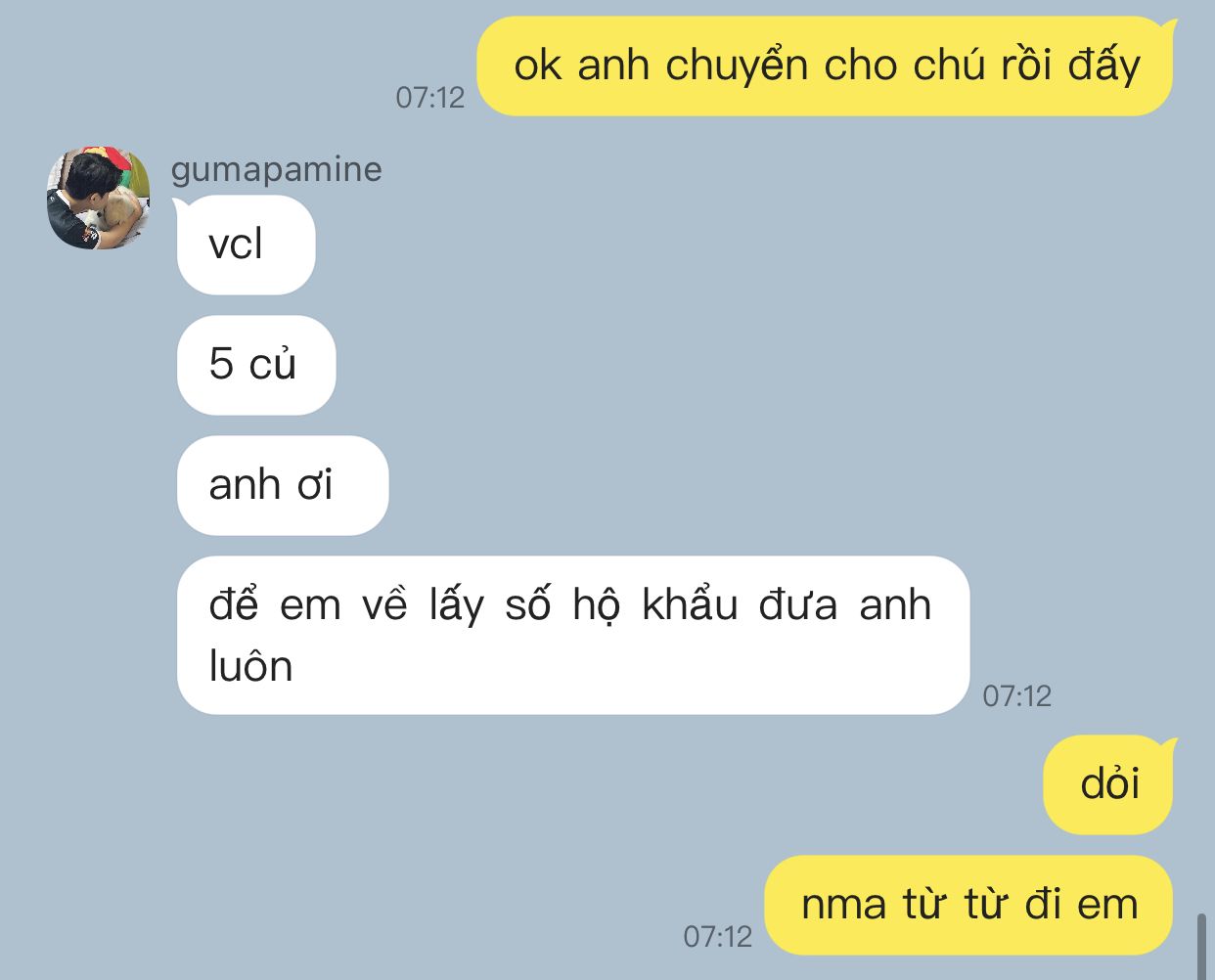Click the word "chuyển" in the top yellow message
Image resolution: width=1215 pixels, height=980 pixels.
click(738, 67)
